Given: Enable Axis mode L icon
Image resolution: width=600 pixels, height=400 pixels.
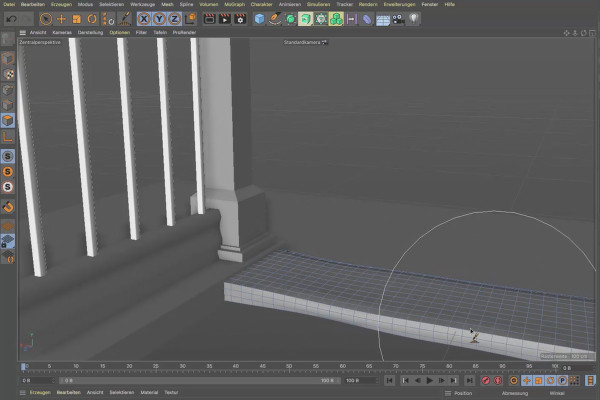Looking at the screenshot, I should (8, 136).
